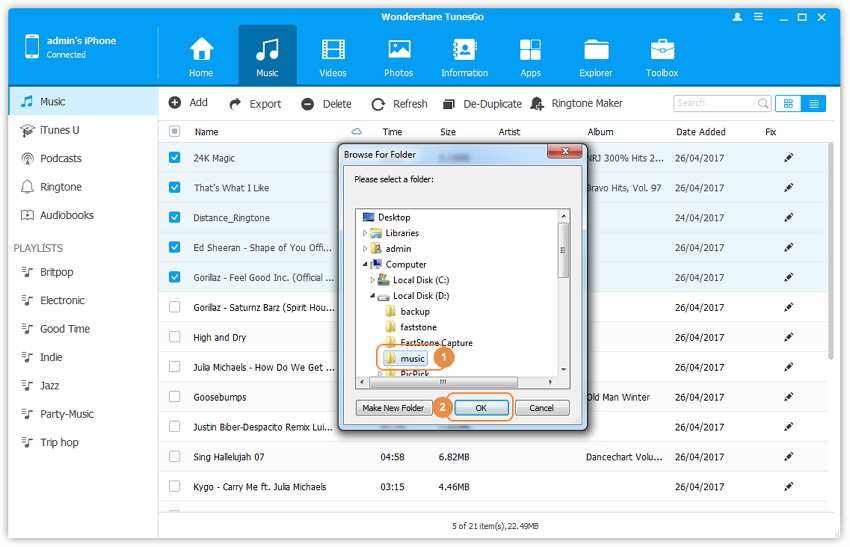Screen dimensions: 850x547
Task: Select the Britpop playlist
Action: pyautogui.click(x=56, y=272)
